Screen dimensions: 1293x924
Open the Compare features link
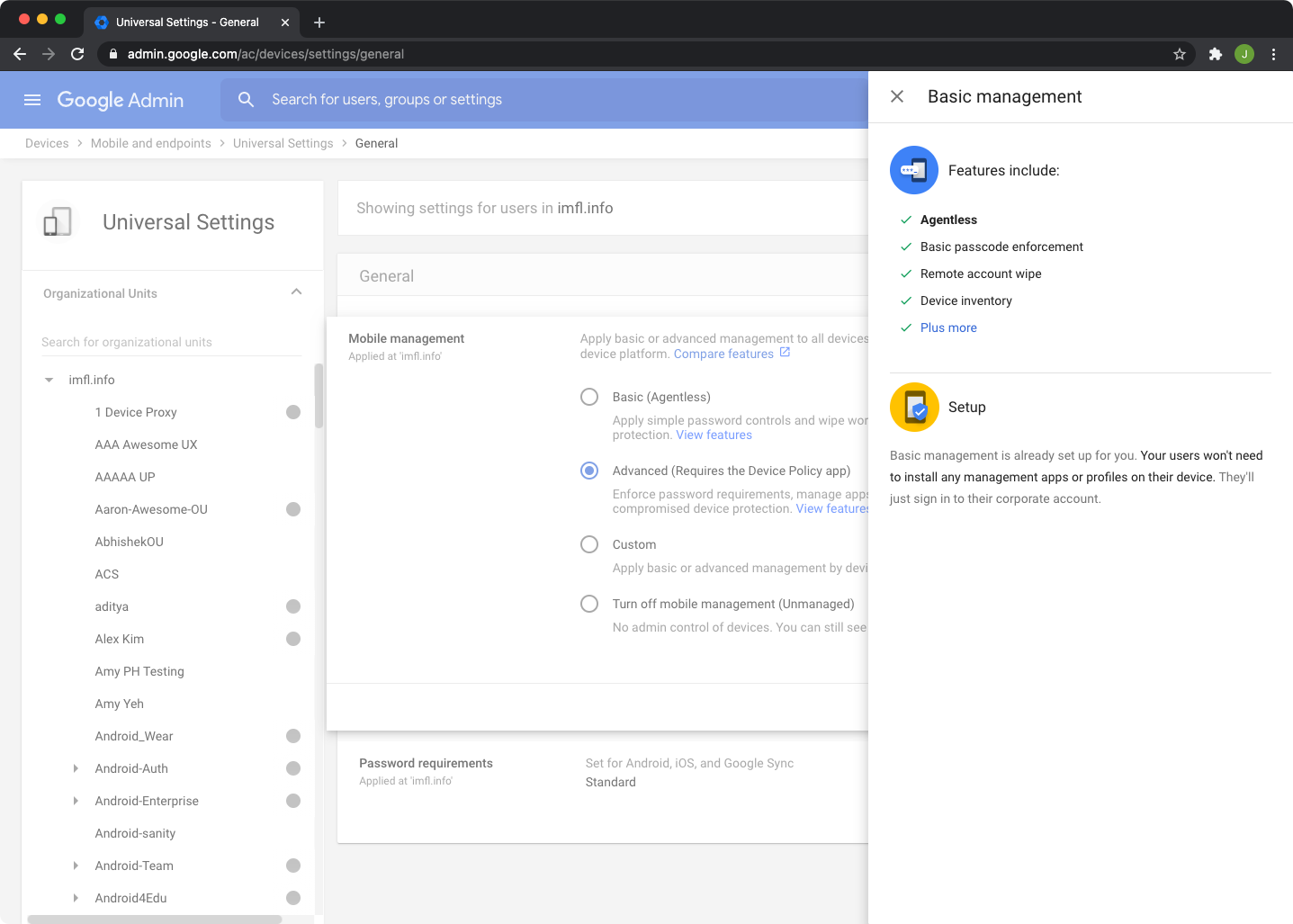(x=723, y=354)
